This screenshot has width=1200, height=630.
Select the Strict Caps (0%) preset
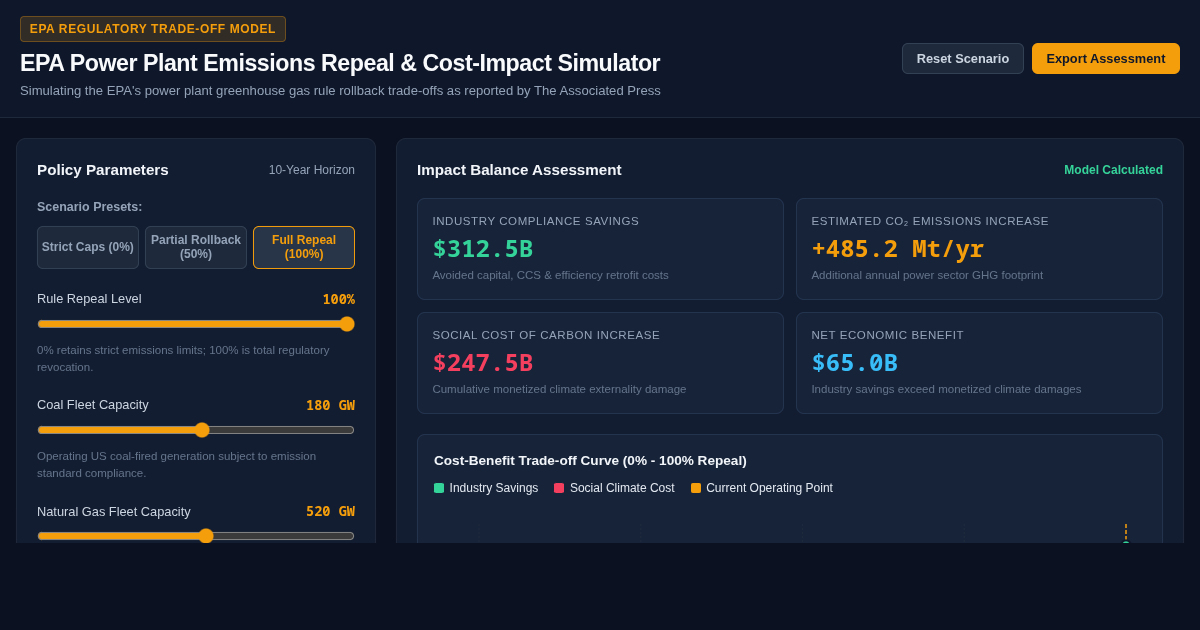[x=88, y=247]
